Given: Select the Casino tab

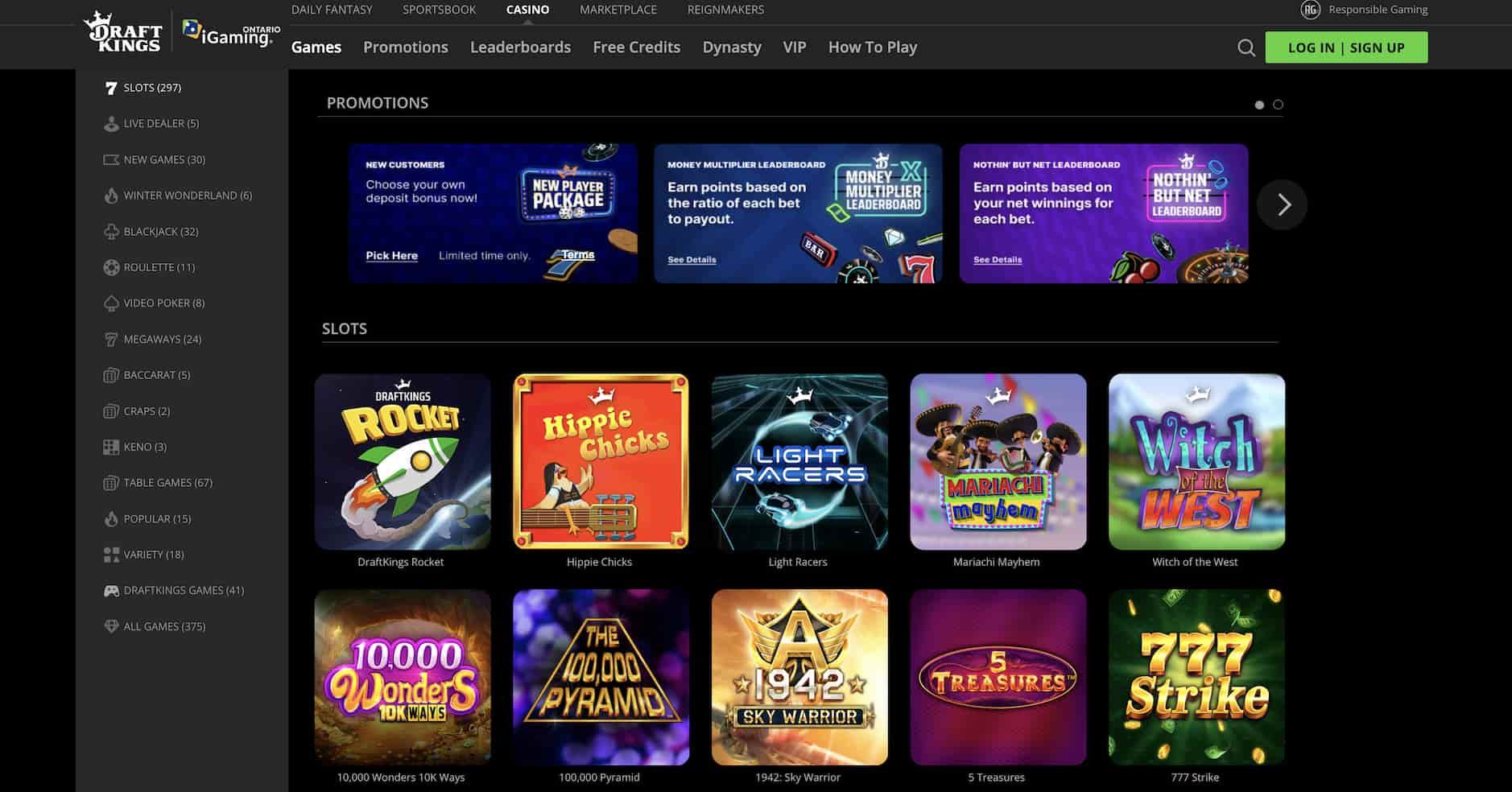Looking at the screenshot, I should tap(528, 10).
